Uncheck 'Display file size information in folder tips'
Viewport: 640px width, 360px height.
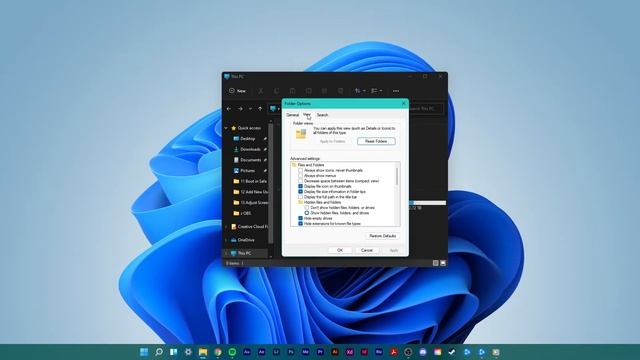[300, 192]
